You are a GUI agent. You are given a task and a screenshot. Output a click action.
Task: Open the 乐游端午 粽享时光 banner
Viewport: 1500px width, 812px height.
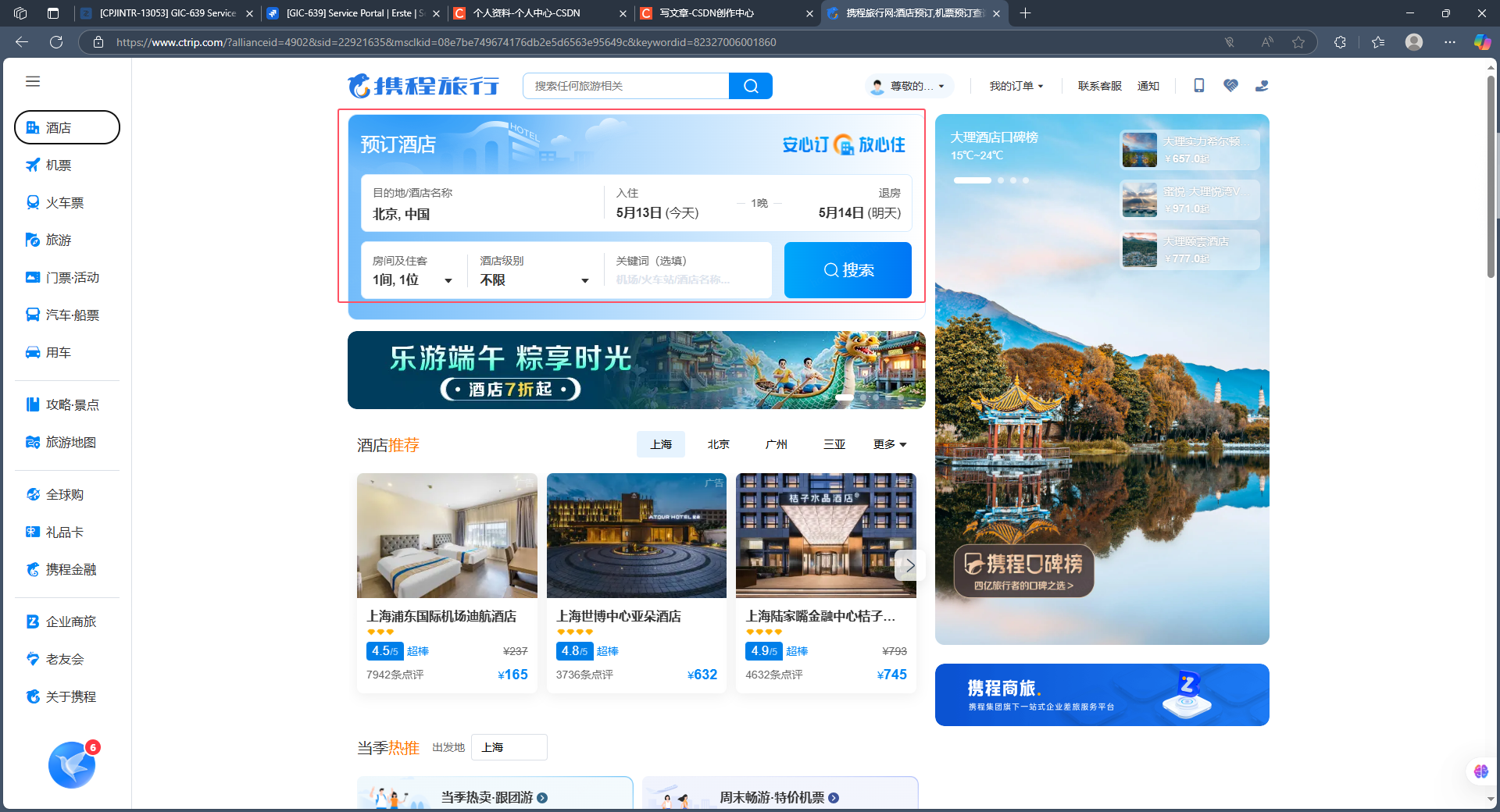[637, 370]
